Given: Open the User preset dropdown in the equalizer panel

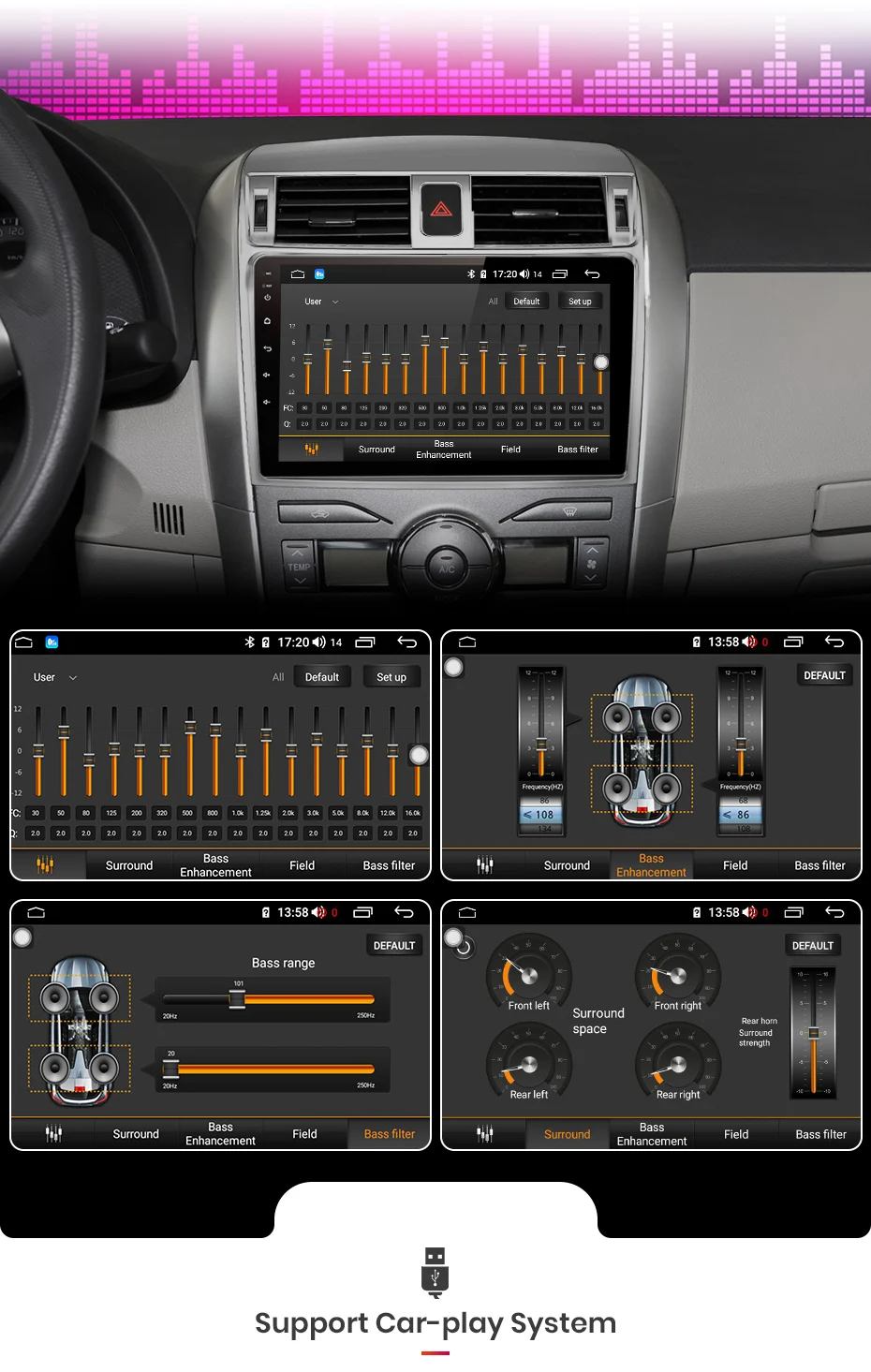Looking at the screenshot, I should point(55,677).
